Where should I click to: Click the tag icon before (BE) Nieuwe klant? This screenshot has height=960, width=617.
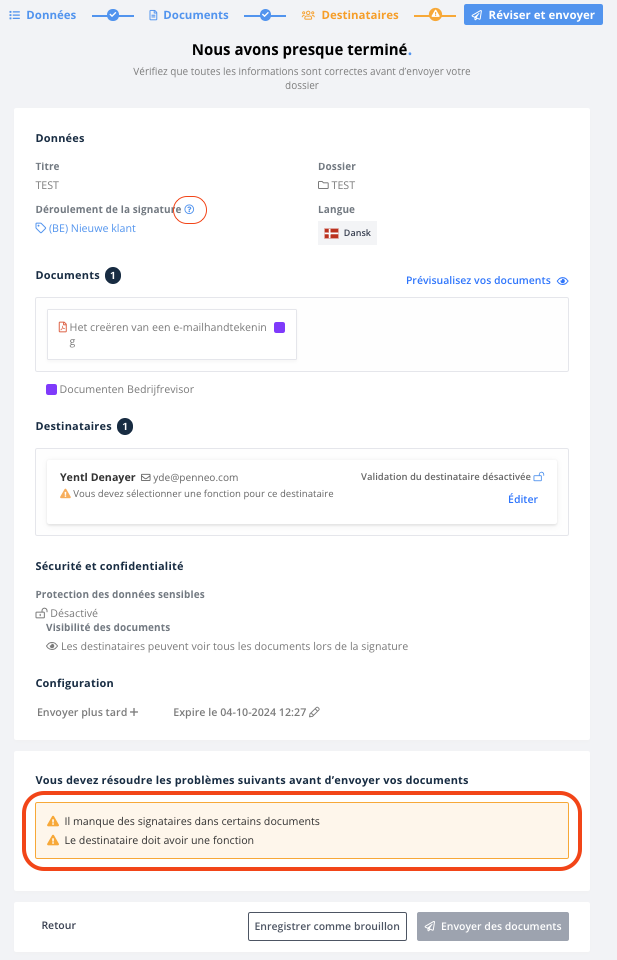[40, 228]
